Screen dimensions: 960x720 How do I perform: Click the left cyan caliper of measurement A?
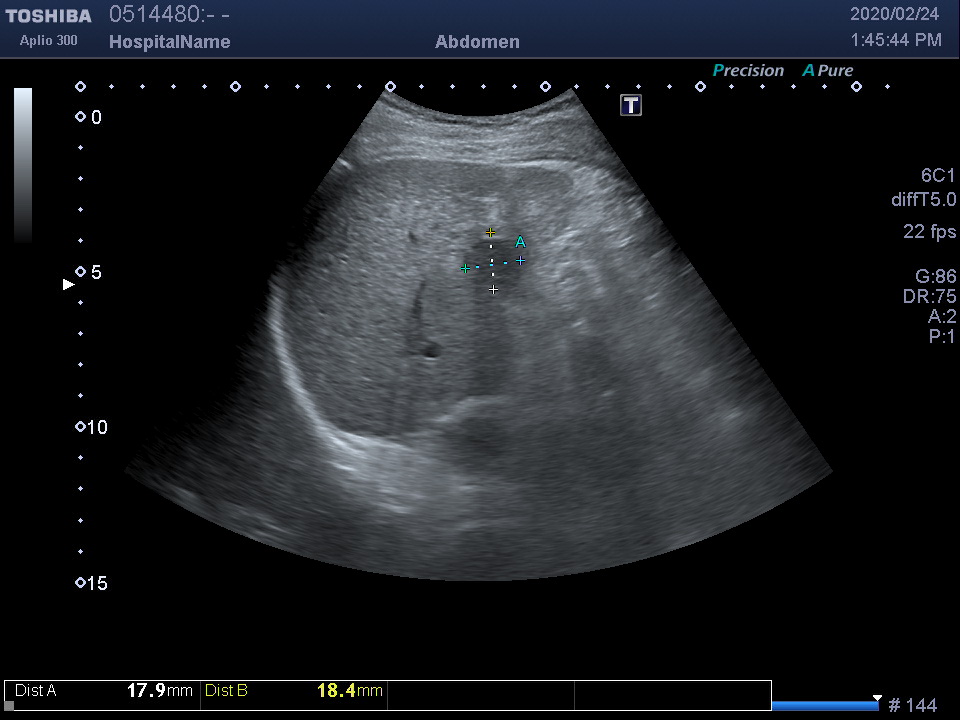pyautogui.click(x=465, y=268)
